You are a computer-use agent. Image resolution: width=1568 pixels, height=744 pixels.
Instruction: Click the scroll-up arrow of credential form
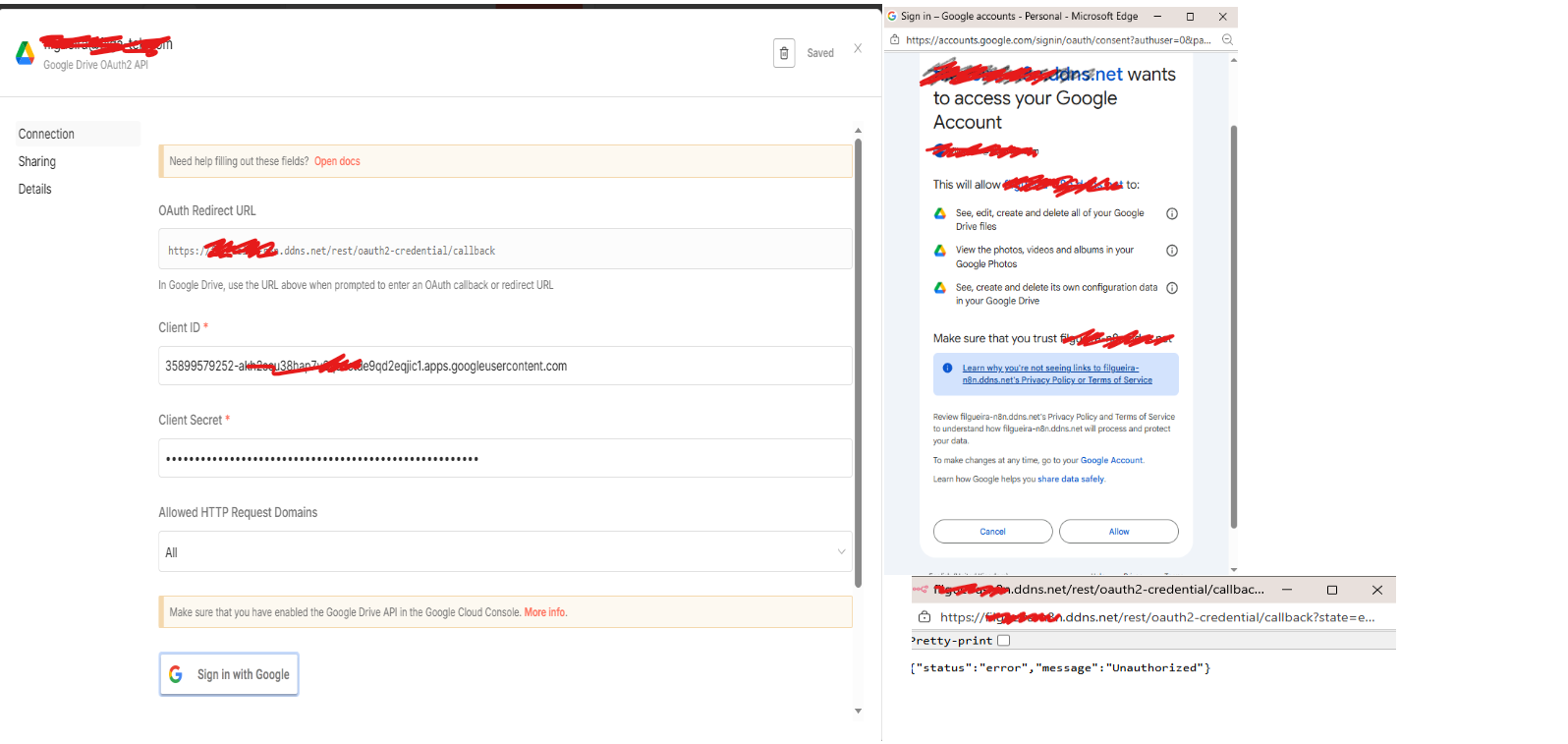(858, 131)
